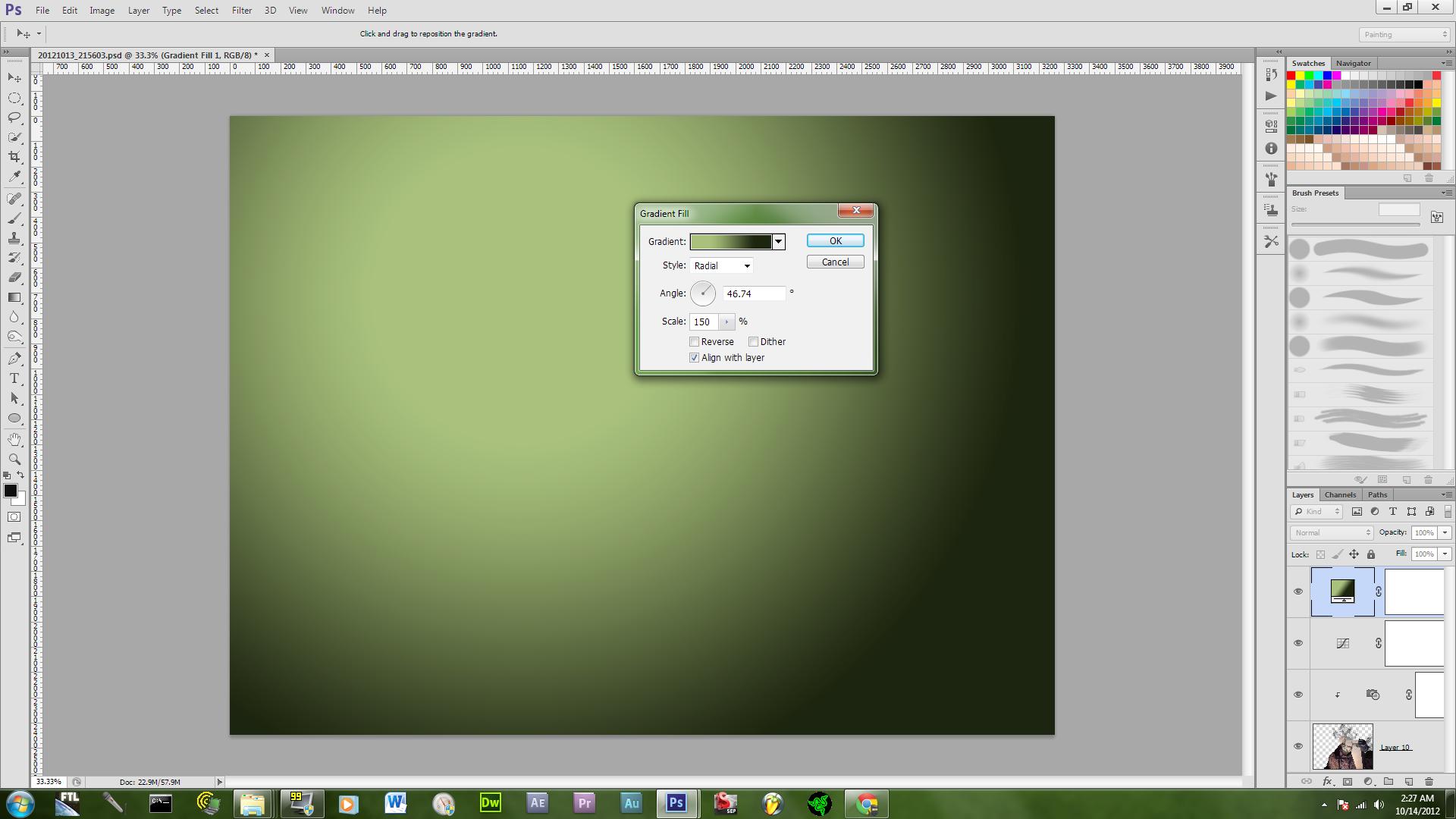The height and width of the screenshot is (819, 1456).
Task: Select the Dodge tool
Action: [x=14, y=337]
